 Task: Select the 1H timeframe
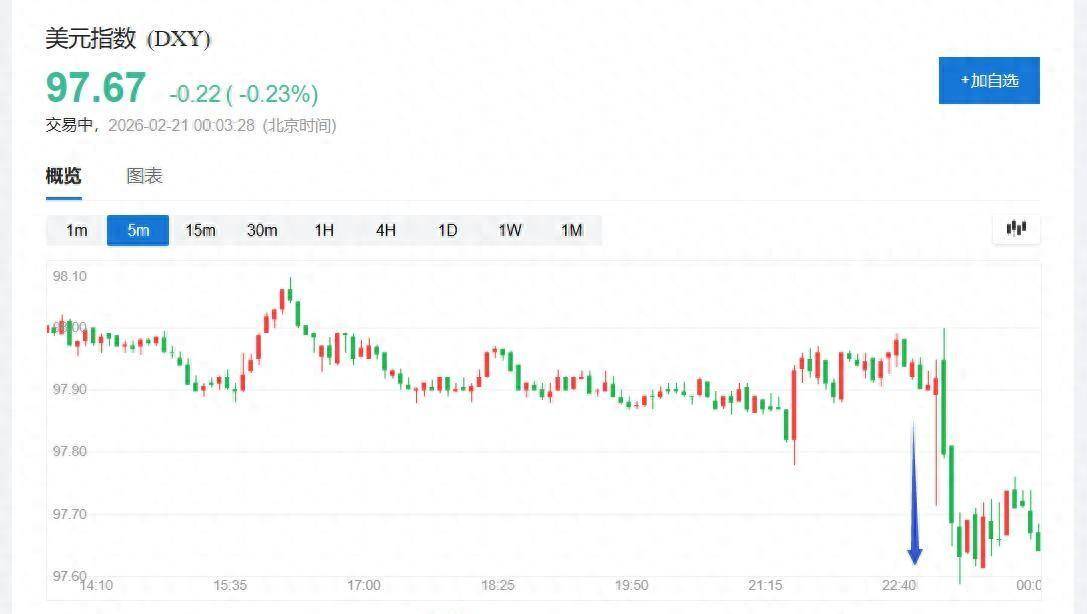(x=324, y=230)
